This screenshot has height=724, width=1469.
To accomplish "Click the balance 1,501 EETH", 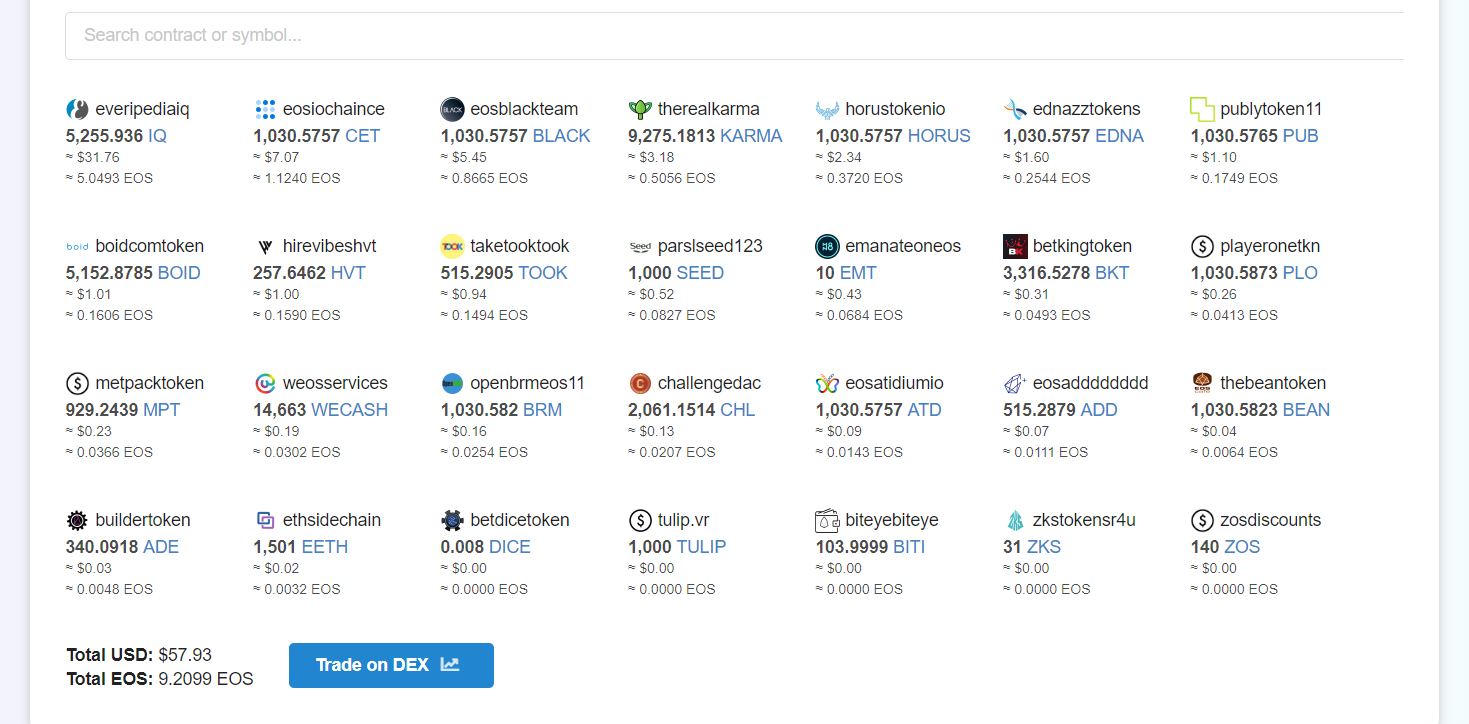I will tap(301, 547).
